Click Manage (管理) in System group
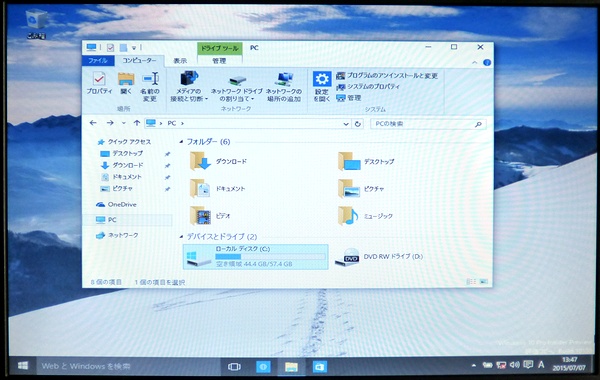The image size is (600, 380). click(x=349, y=98)
